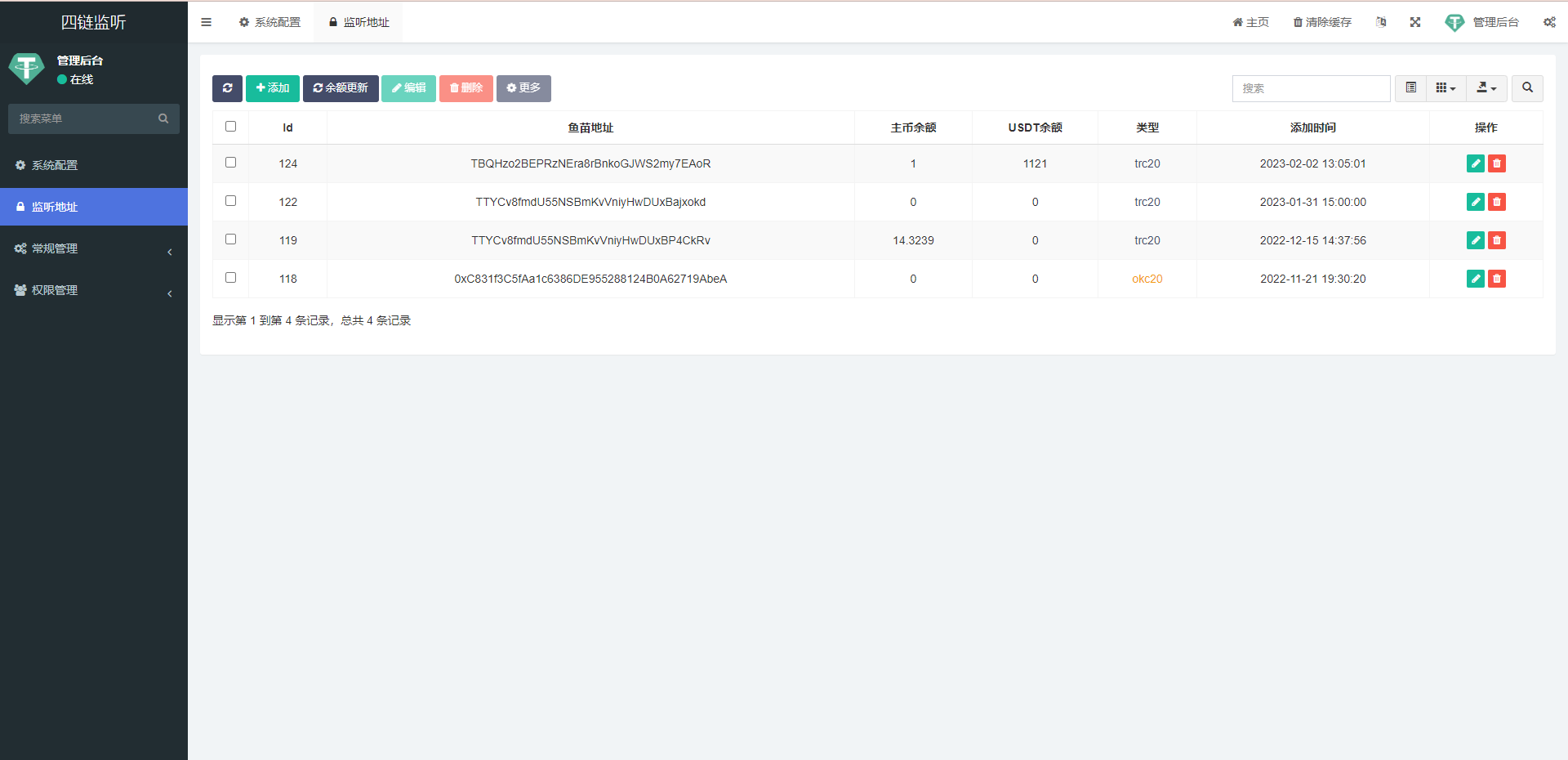
Task: Click the green 添加 button
Action: pos(273,88)
